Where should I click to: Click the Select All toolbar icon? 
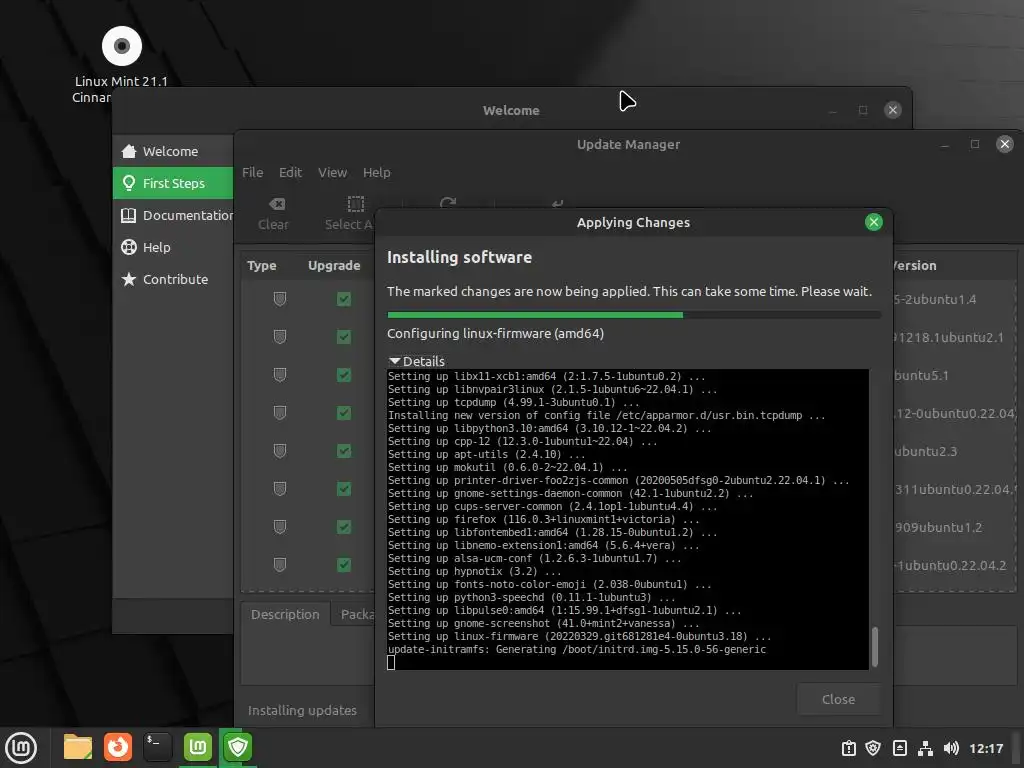pos(355,204)
